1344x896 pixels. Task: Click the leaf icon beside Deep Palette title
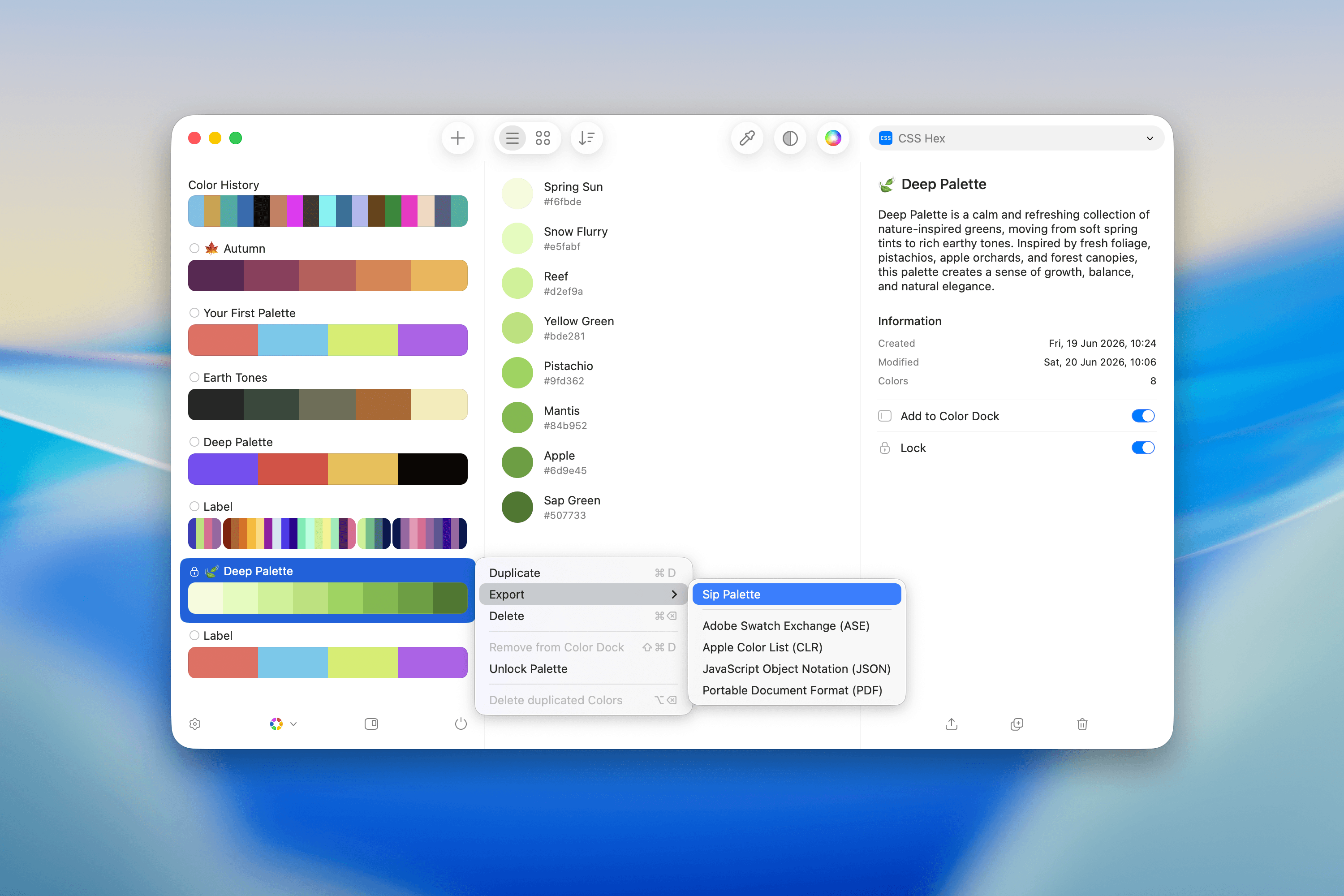(886, 184)
